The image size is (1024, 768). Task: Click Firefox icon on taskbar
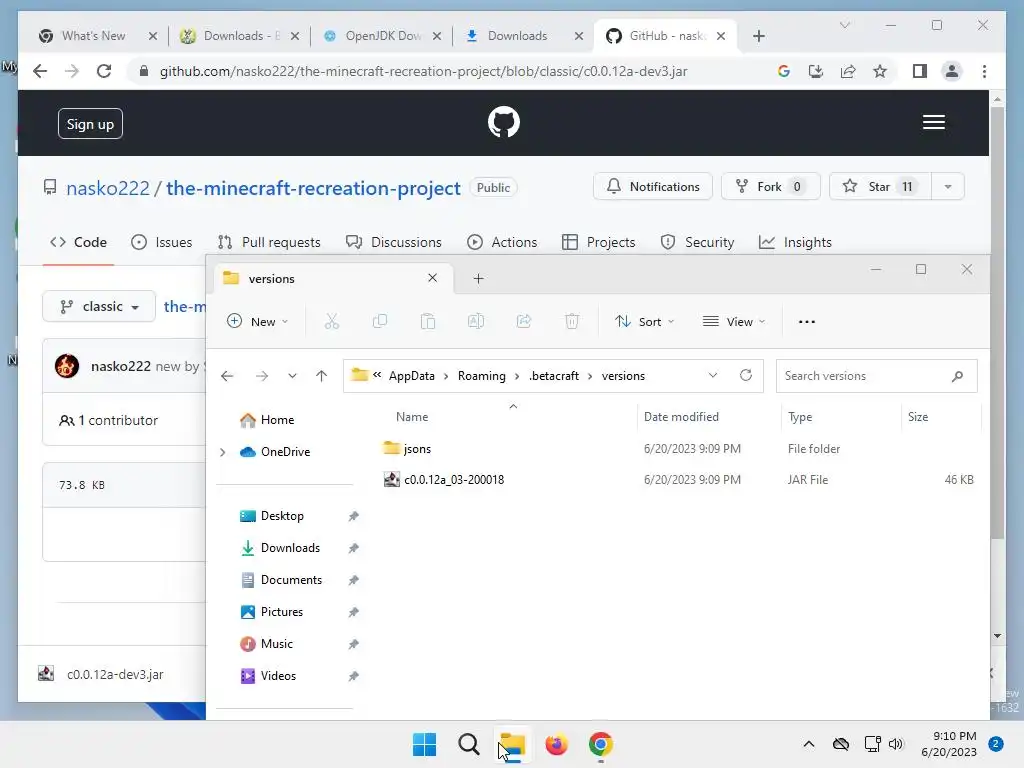[x=556, y=744]
